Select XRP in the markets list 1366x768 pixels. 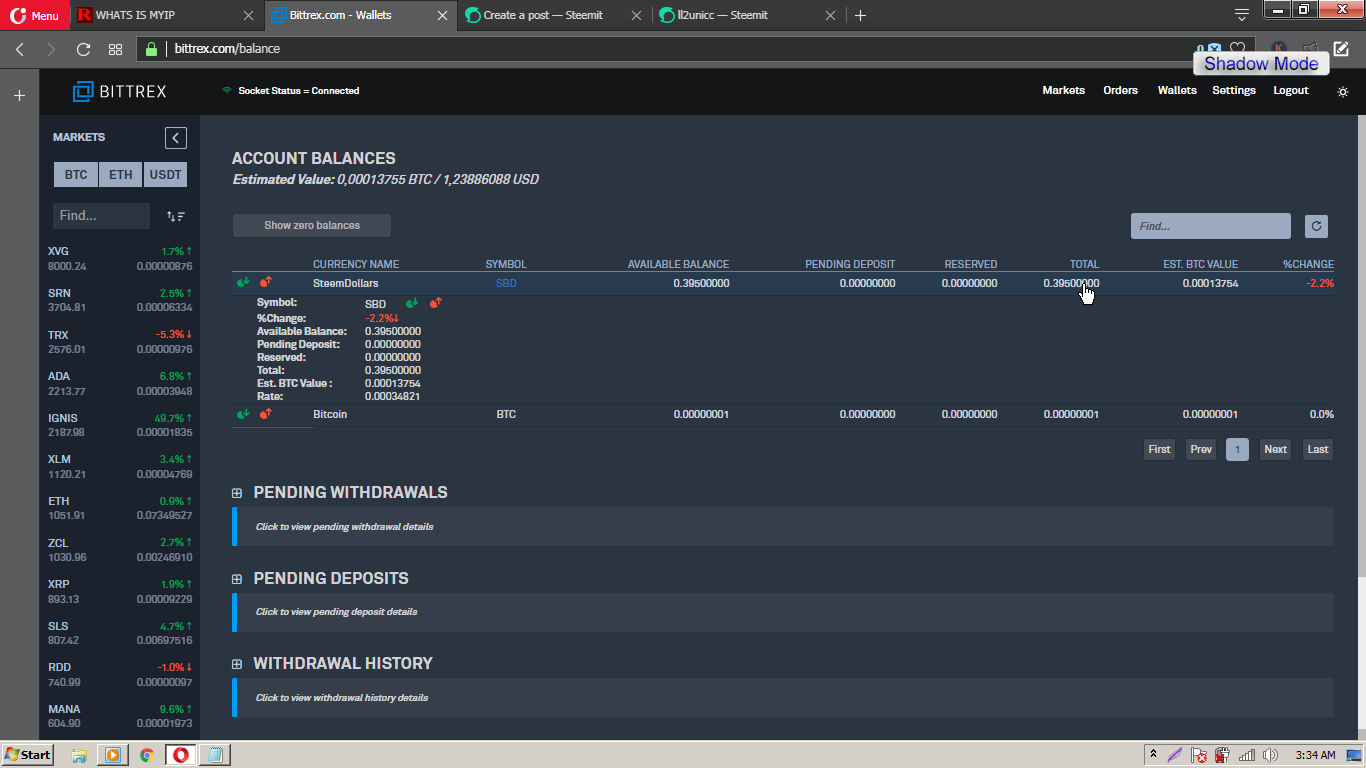click(120, 591)
